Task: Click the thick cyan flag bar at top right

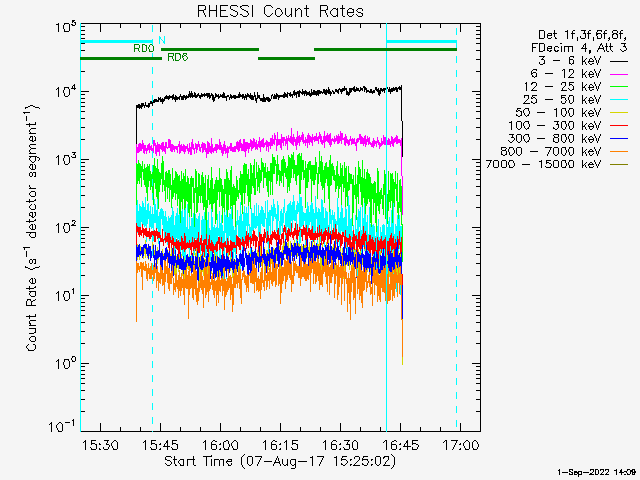Action: [422, 42]
